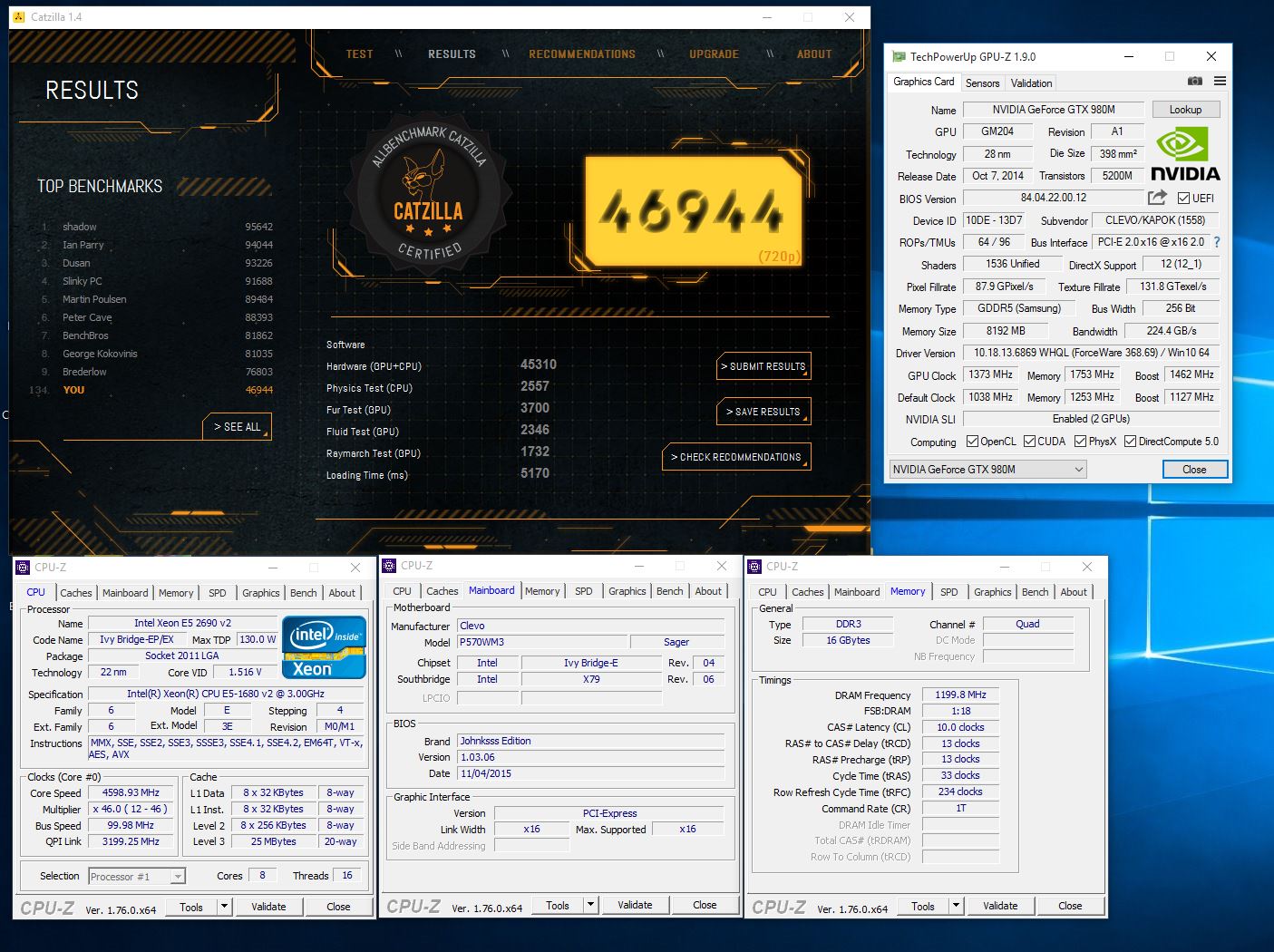Click SAVE RESULTS in Catzilla
Image resolution: width=1274 pixels, height=952 pixels.
tap(763, 412)
